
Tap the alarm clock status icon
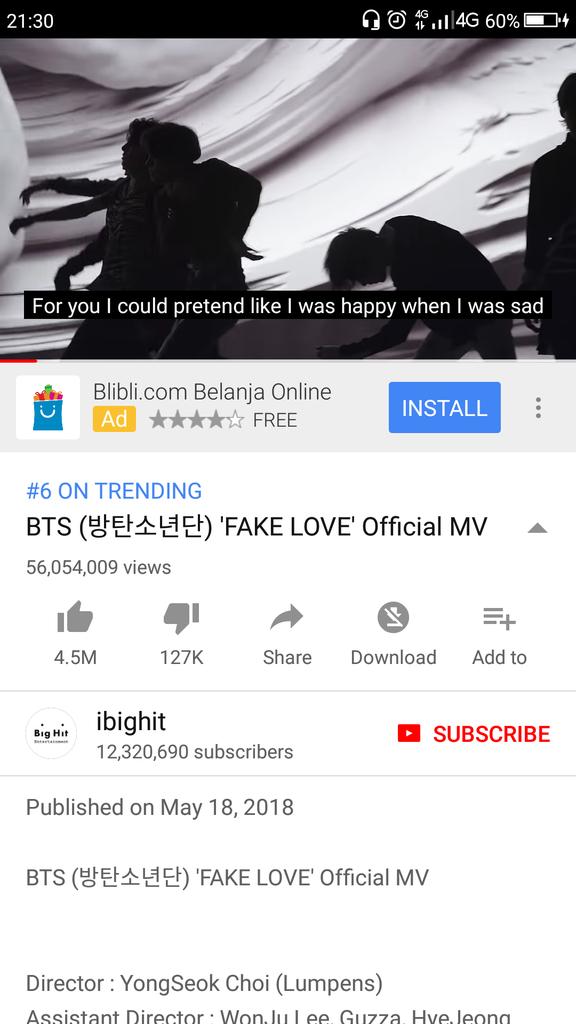(396, 20)
